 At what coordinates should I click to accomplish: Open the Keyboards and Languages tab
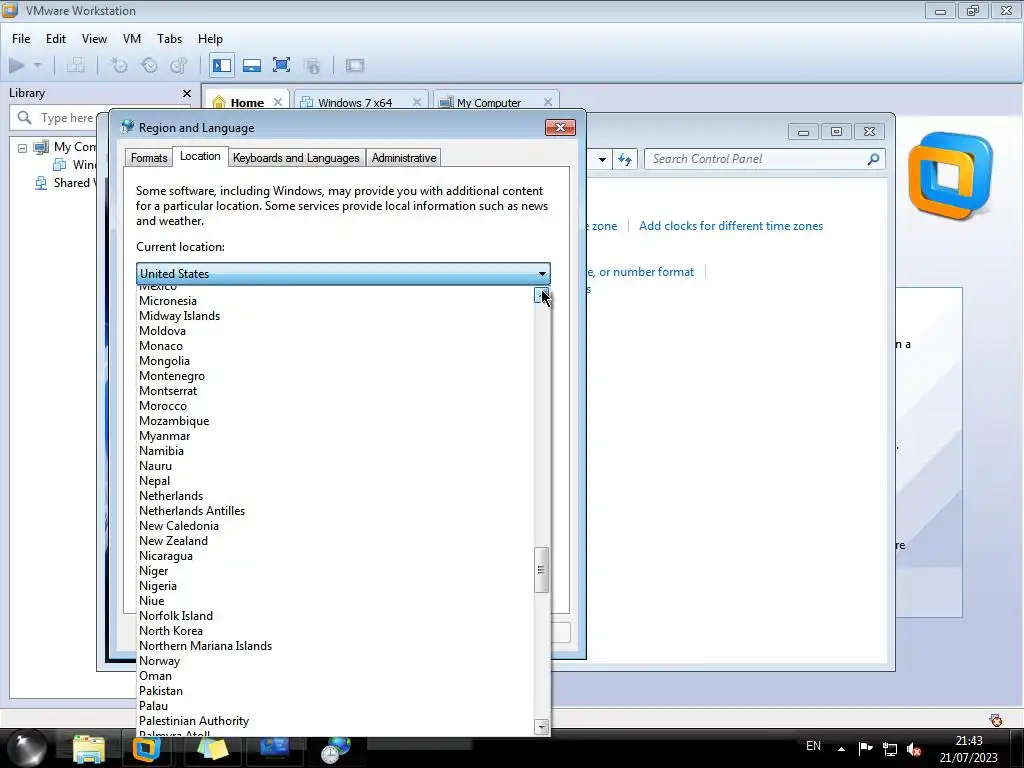tap(296, 158)
